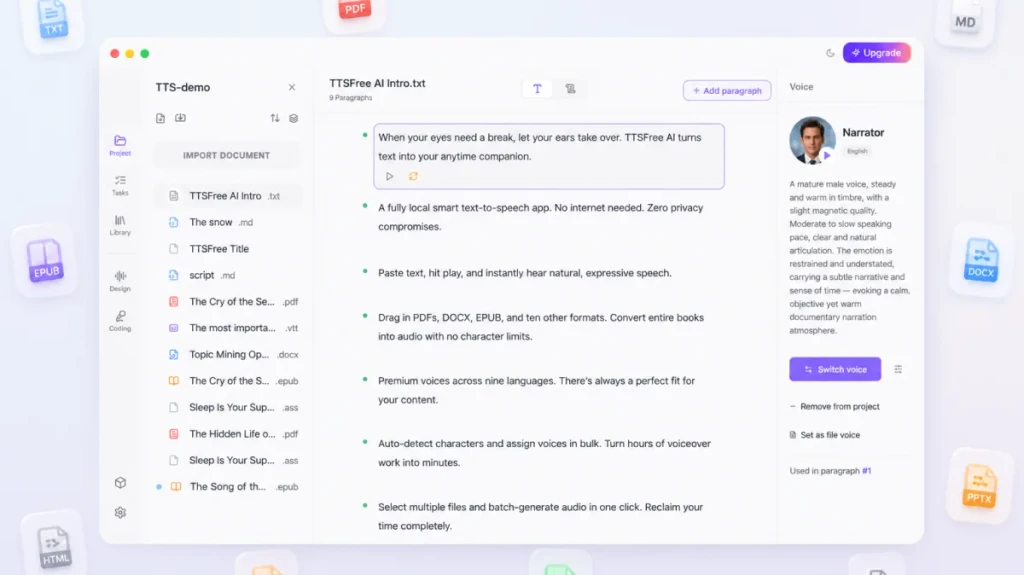Click the TTS-demo project title
The width and height of the screenshot is (1024, 575).
(183, 88)
